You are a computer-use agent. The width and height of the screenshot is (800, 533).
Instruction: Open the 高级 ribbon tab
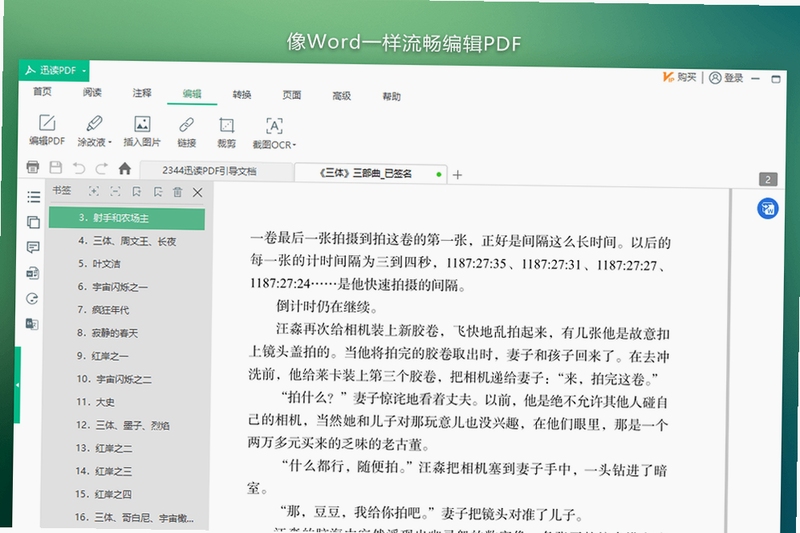pos(341,96)
